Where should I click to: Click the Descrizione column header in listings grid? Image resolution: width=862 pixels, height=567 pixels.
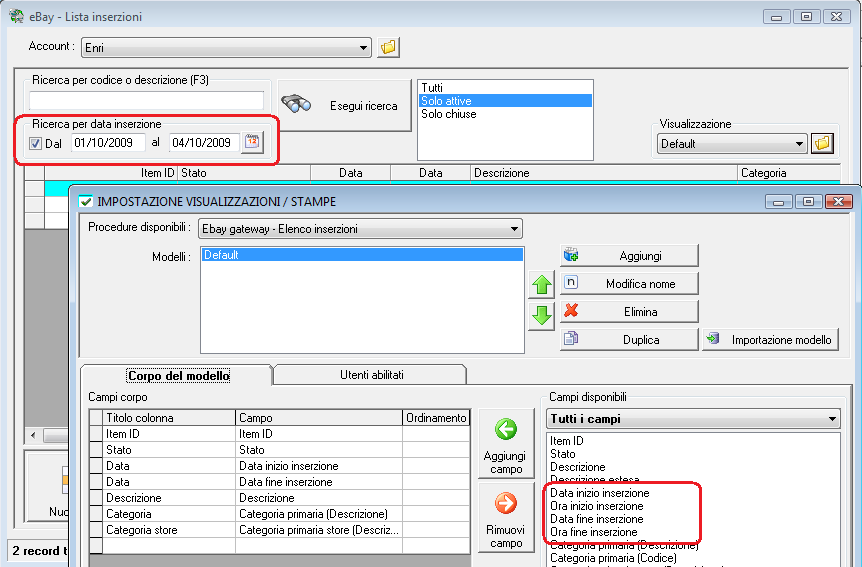604,173
